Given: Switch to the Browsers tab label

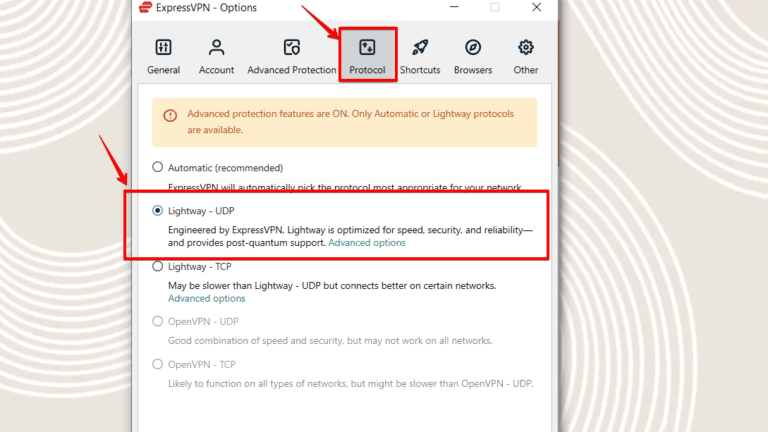Looking at the screenshot, I should tap(473, 70).
